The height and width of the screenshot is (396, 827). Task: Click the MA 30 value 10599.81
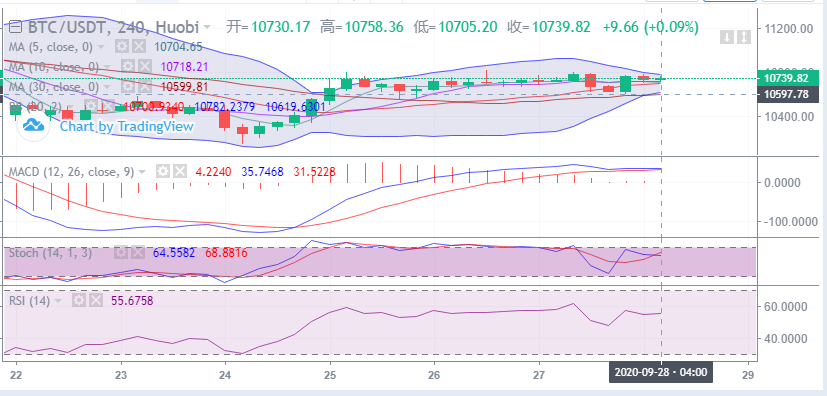(x=184, y=86)
